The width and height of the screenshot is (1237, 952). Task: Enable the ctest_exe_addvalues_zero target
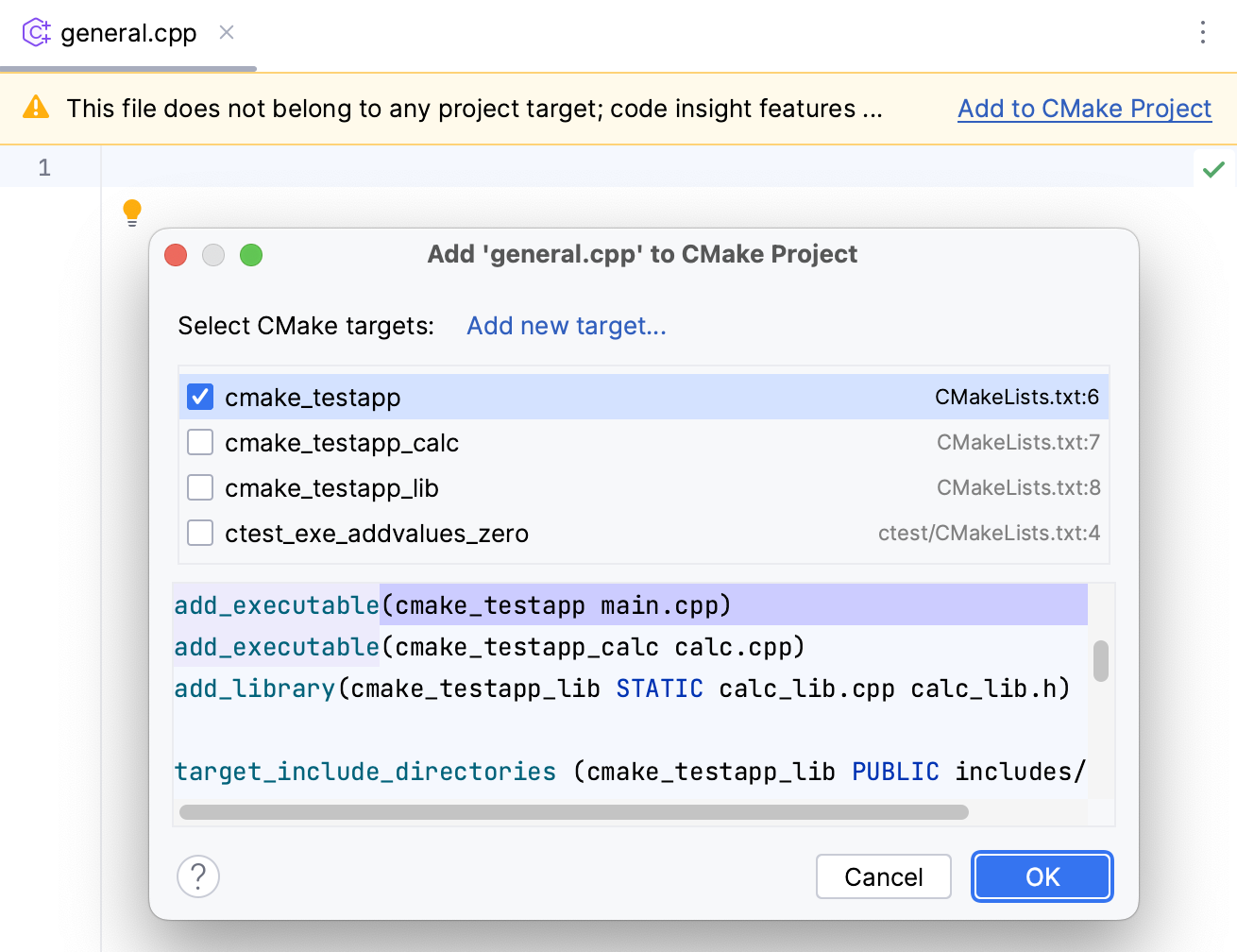(x=199, y=533)
